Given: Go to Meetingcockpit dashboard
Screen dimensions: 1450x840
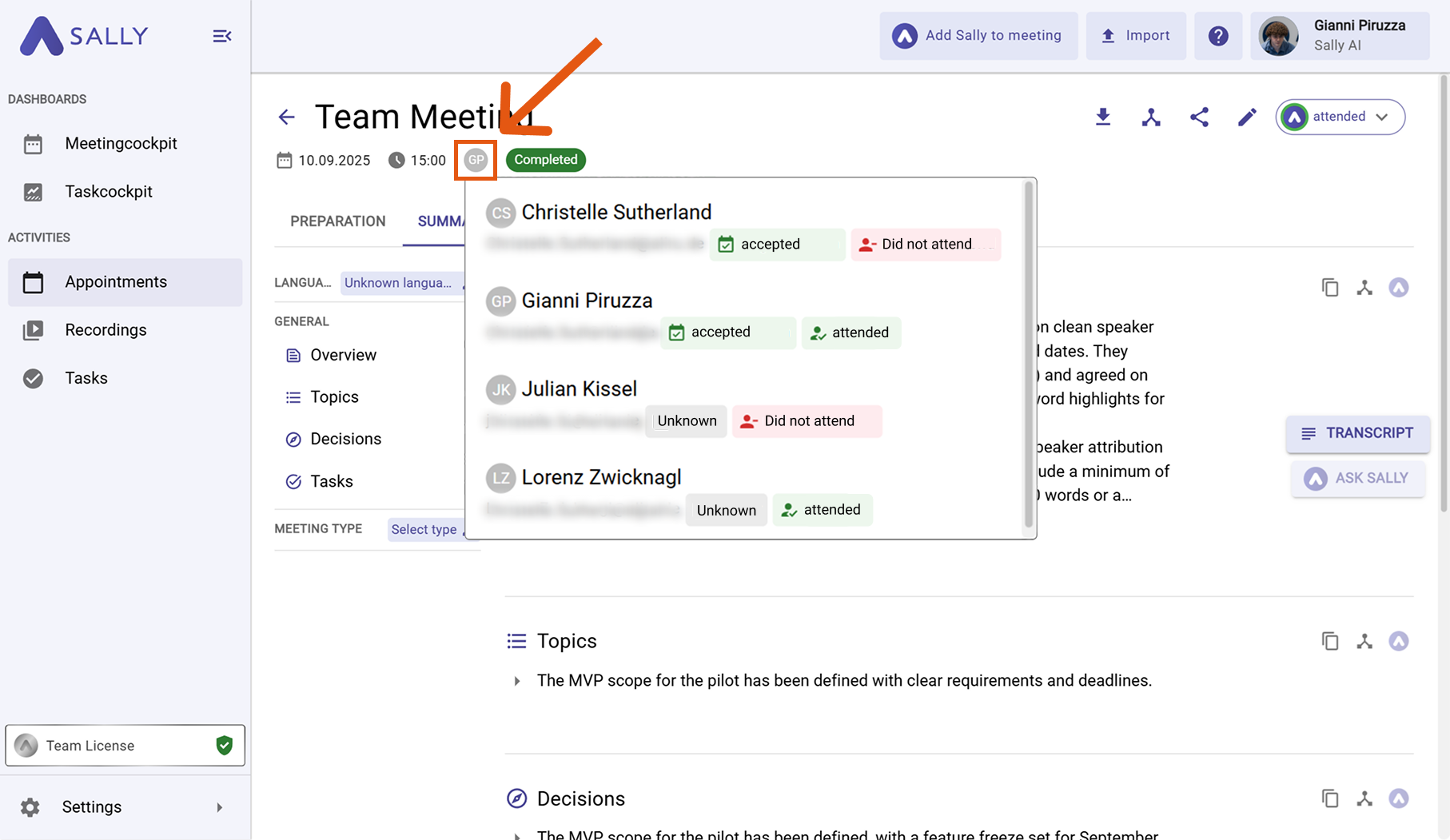Looking at the screenshot, I should click(x=121, y=144).
